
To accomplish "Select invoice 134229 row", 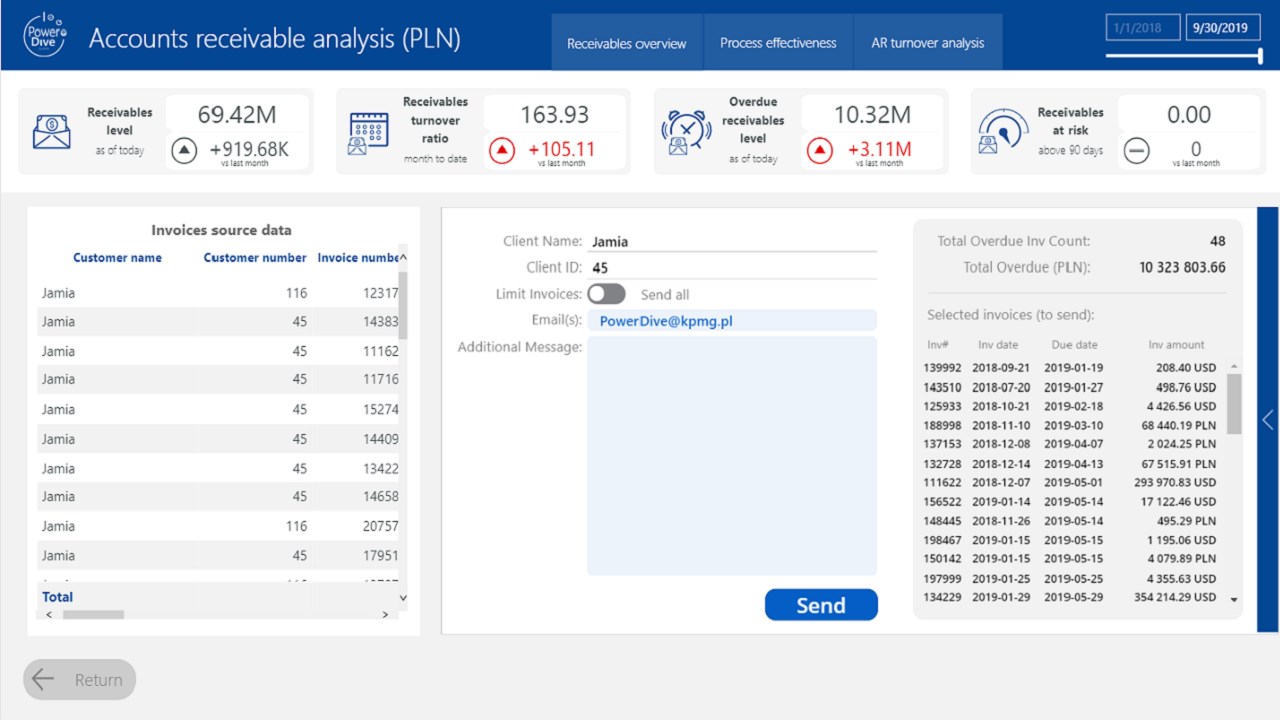I will 1070,597.
